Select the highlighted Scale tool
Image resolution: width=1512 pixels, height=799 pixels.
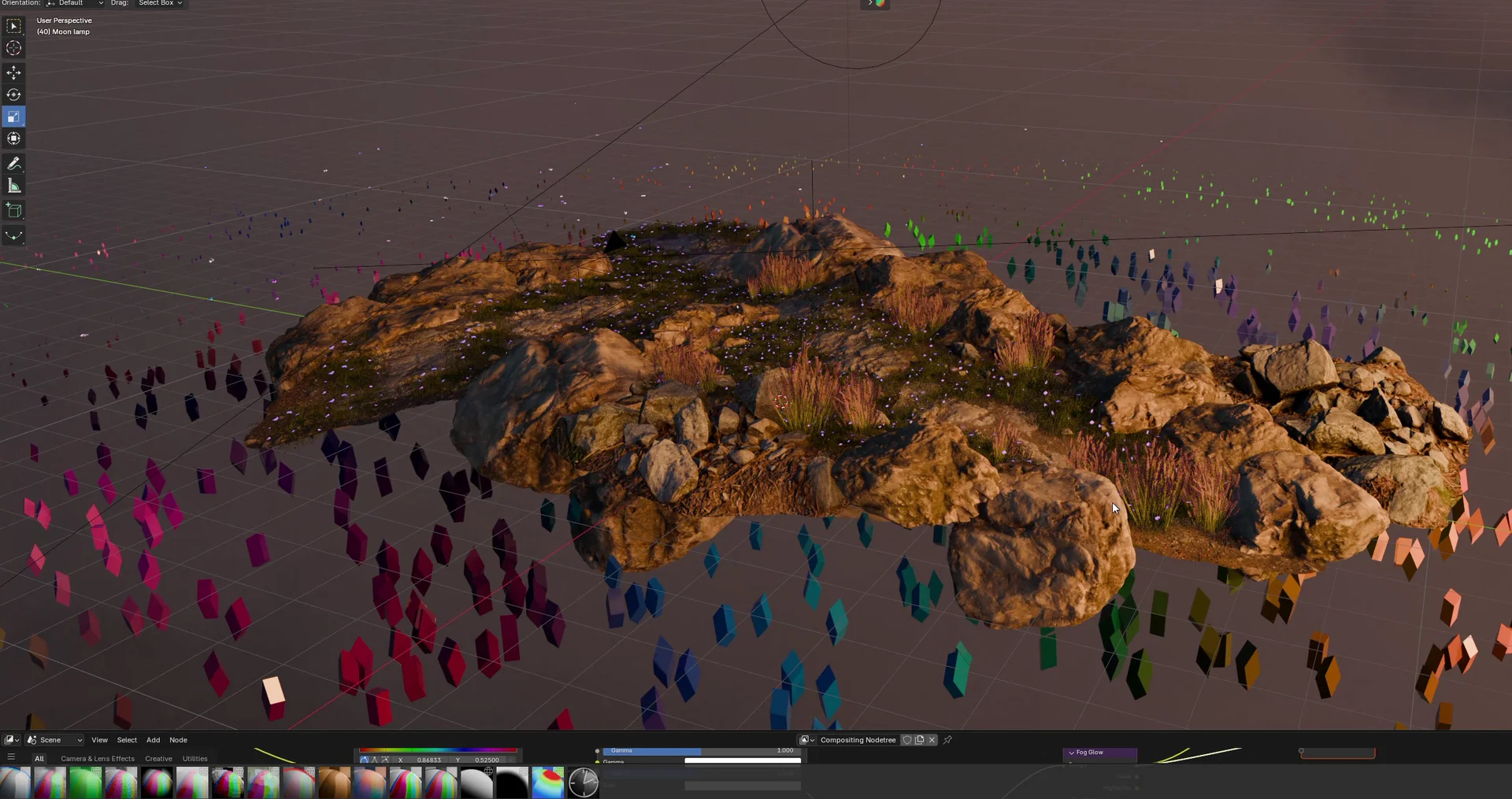pyautogui.click(x=13, y=117)
